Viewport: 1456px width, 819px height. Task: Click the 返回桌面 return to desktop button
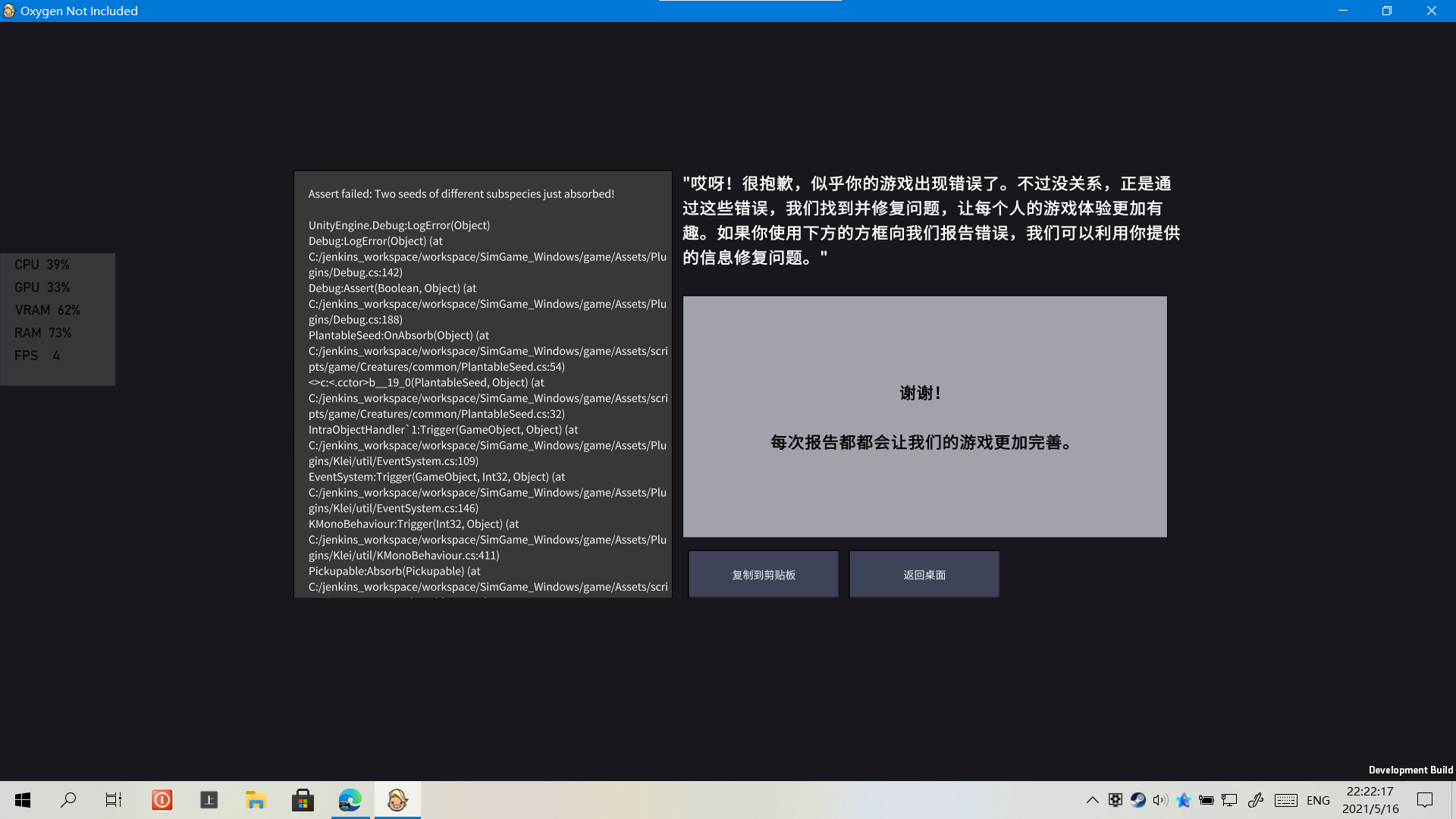tap(924, 575)
